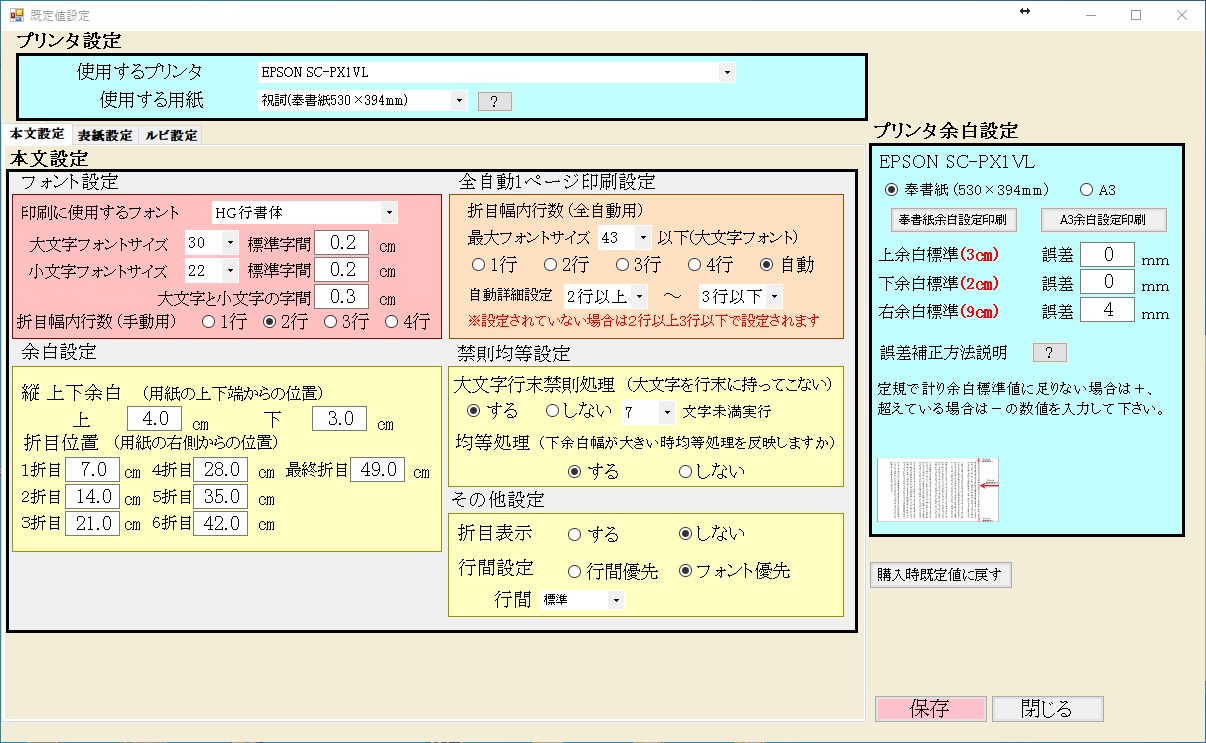Click 右余白標準 誤差 input field
This screenshot has height=743, width=1206.
tap(1107, 310)
